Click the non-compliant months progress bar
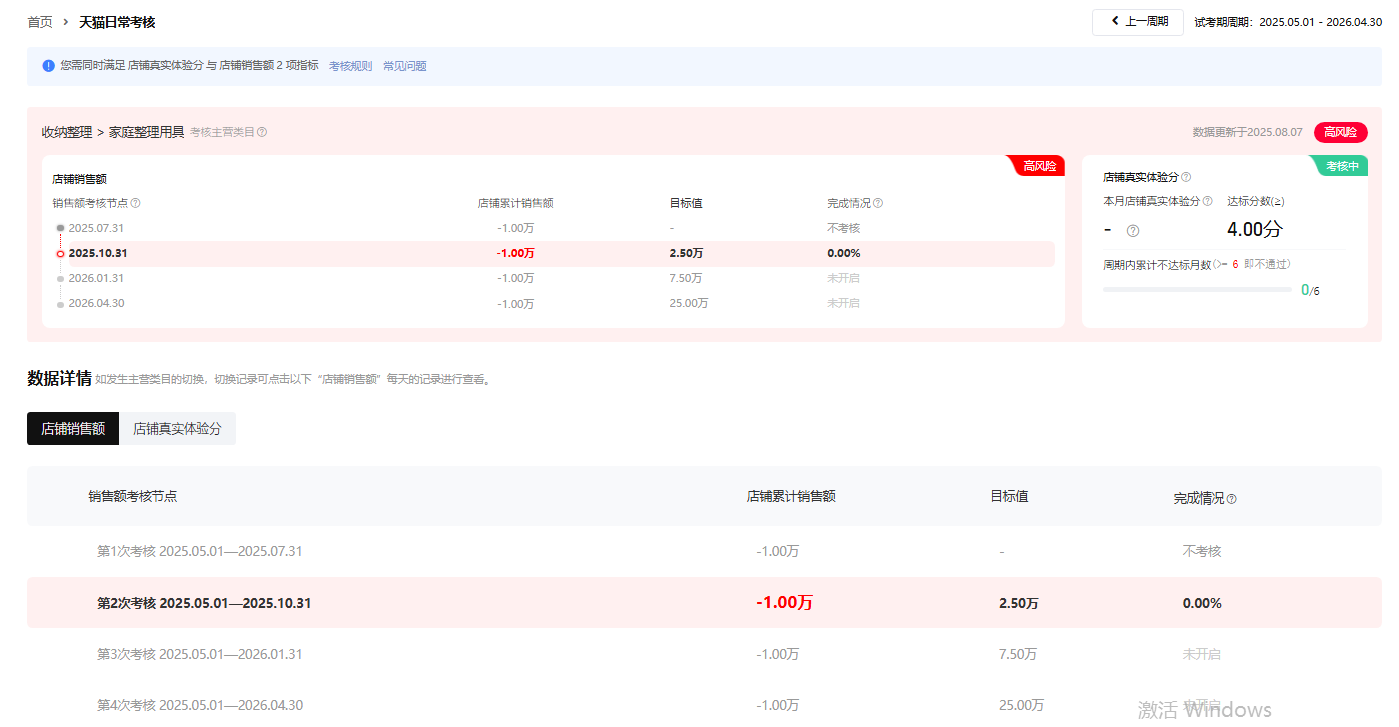 pos(1196,290)
